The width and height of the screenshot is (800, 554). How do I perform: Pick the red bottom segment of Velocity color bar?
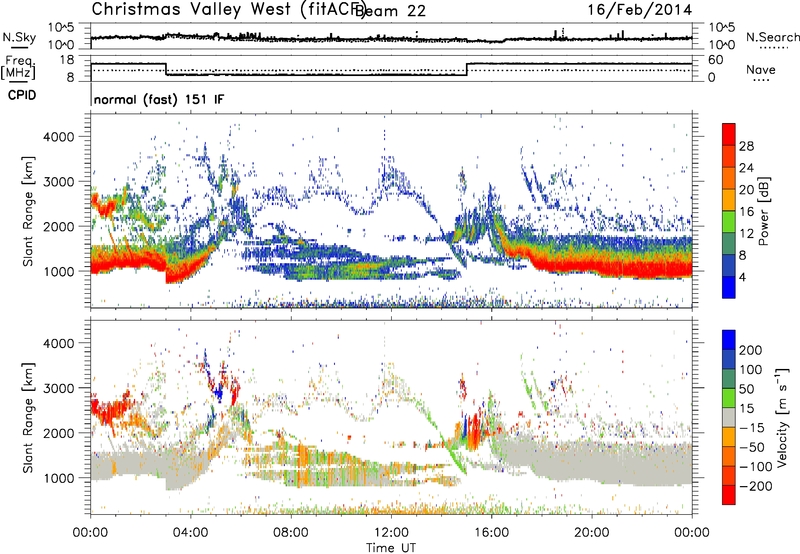[729, 495]
